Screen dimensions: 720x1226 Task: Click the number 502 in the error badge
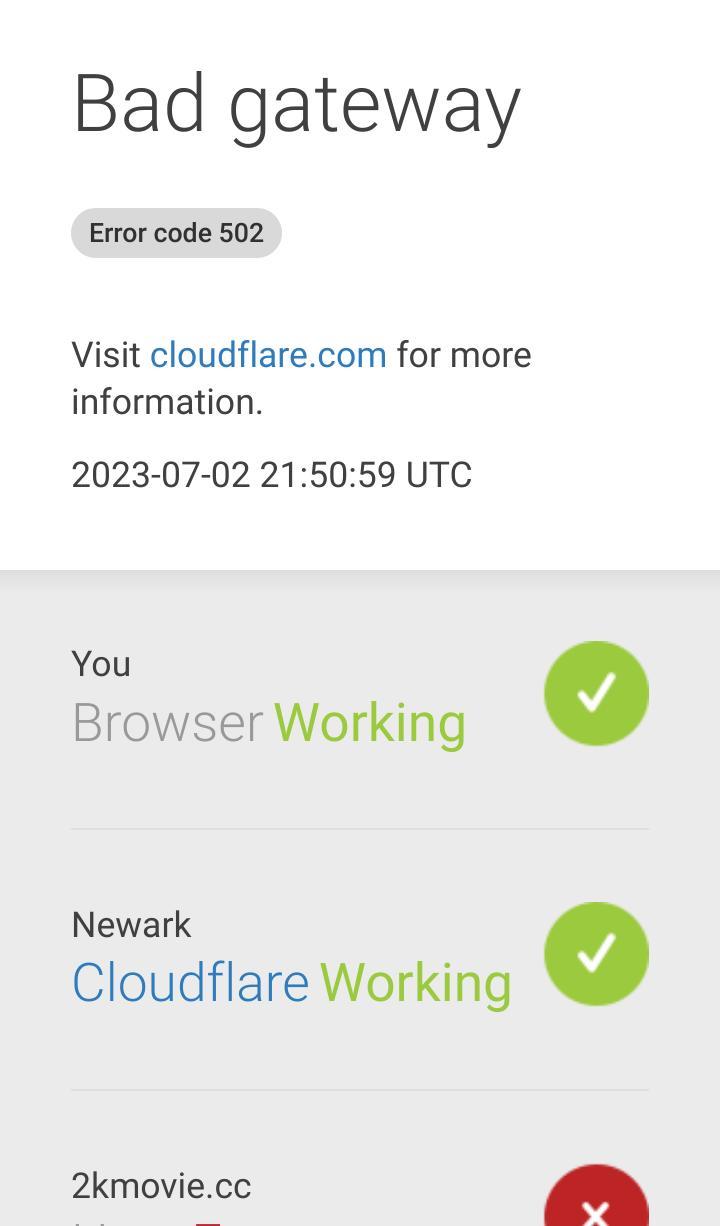coord(241,233)
